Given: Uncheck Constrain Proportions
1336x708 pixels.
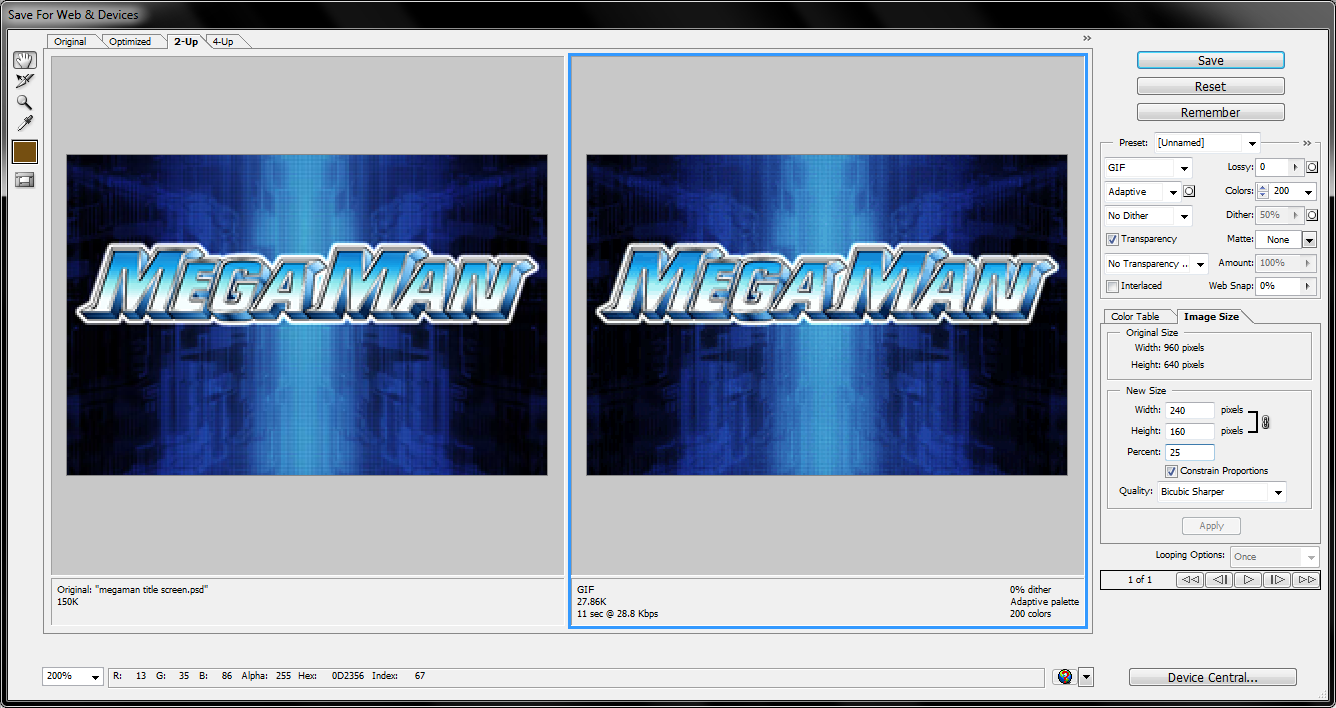Looking at the screenshot, I should (1171, 471).
